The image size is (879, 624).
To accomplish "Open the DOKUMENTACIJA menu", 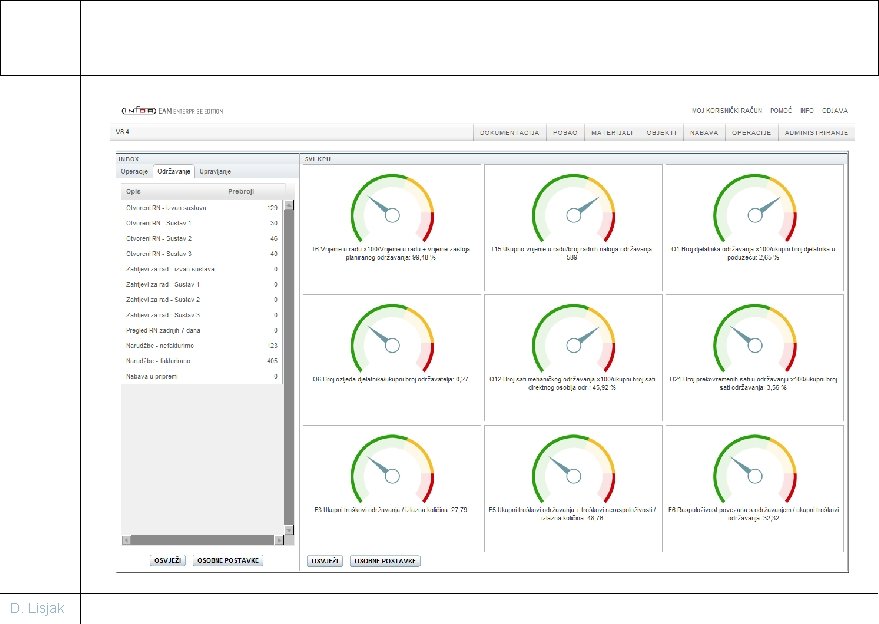I will pos(510,133).
